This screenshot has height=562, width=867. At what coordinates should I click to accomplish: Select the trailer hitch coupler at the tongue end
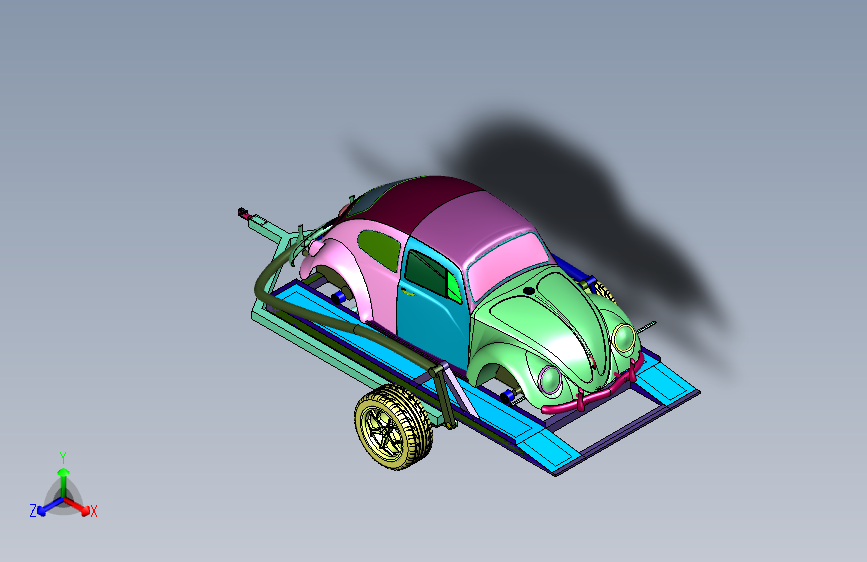244,213
